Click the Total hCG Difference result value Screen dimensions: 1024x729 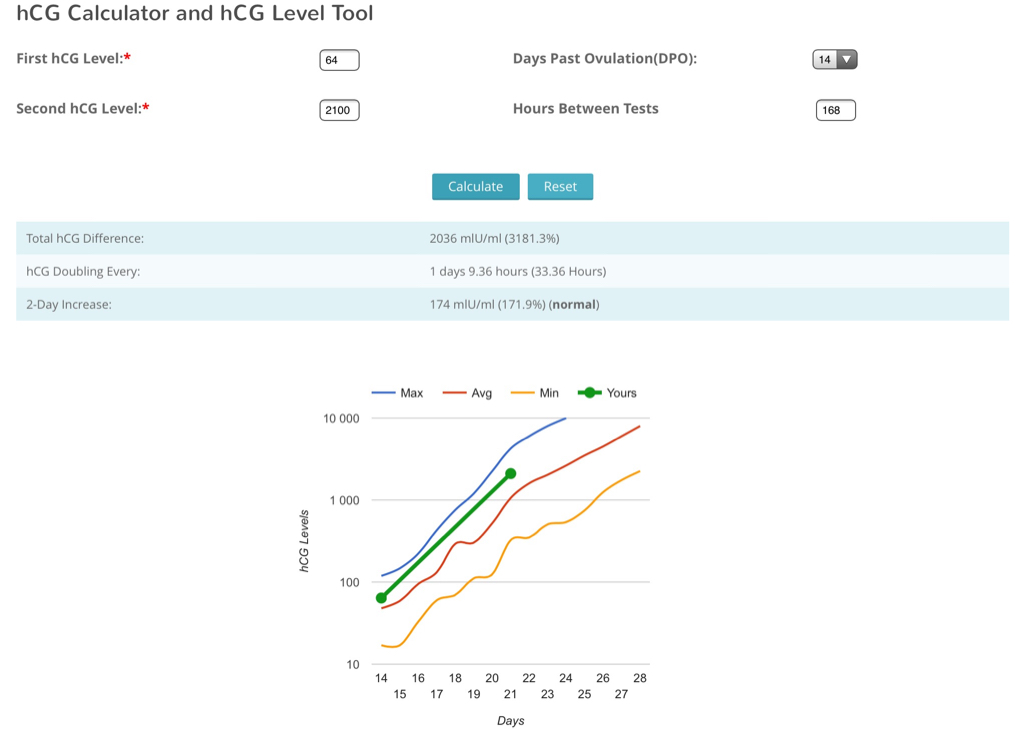tap(494, 239)
